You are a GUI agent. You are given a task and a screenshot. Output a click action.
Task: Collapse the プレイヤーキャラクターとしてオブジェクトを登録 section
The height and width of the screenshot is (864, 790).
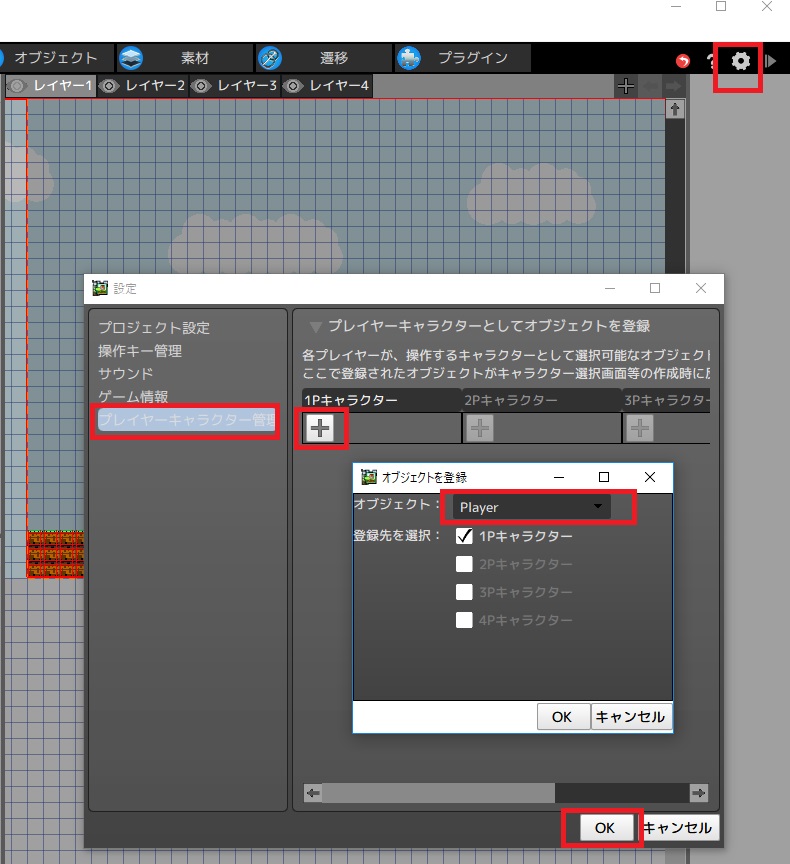[316, 327]
